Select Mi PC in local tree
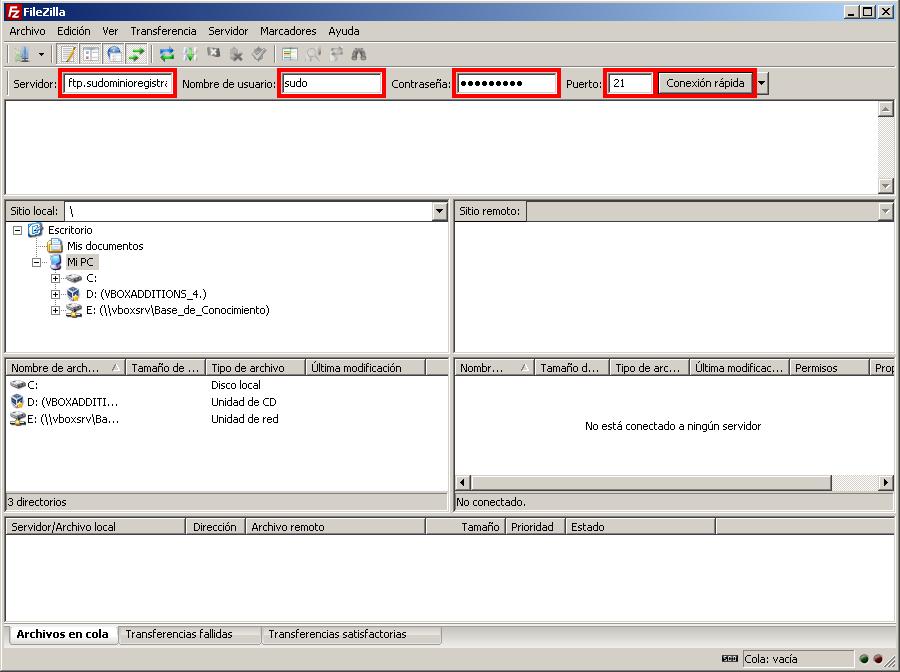This screenshot has width=900, height=672. click(x=80, y=262)
